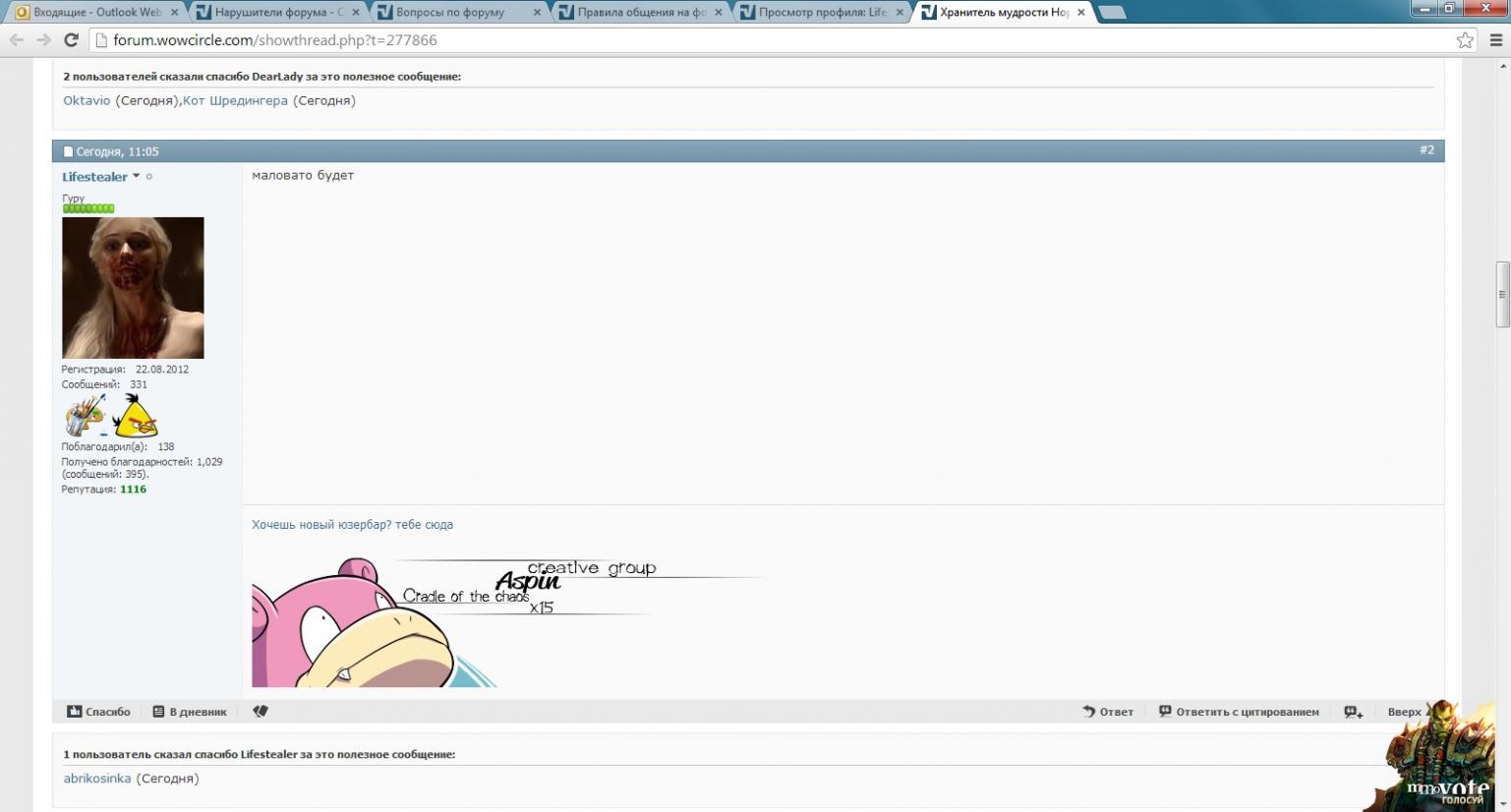Click the painter palette award badge

coord(85,416)
